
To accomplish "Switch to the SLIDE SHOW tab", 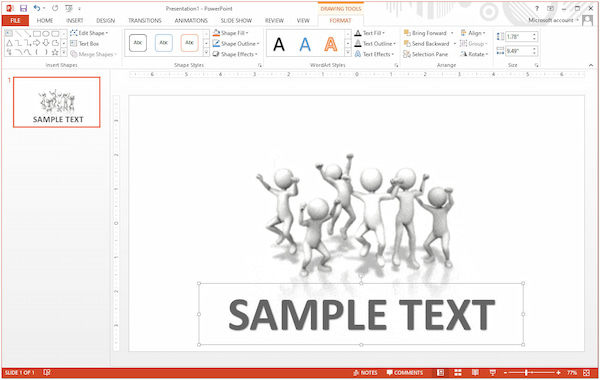I will (x=236, y=20).
